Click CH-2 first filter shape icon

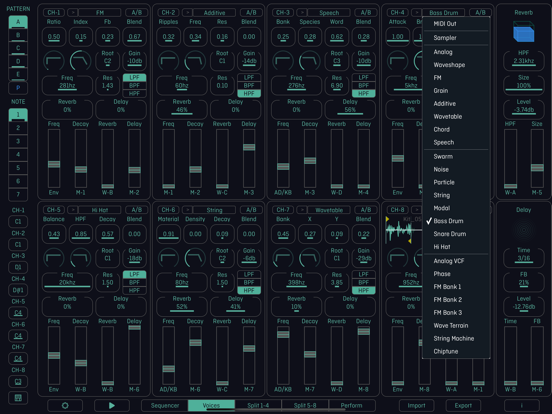(x=168, y=61)
